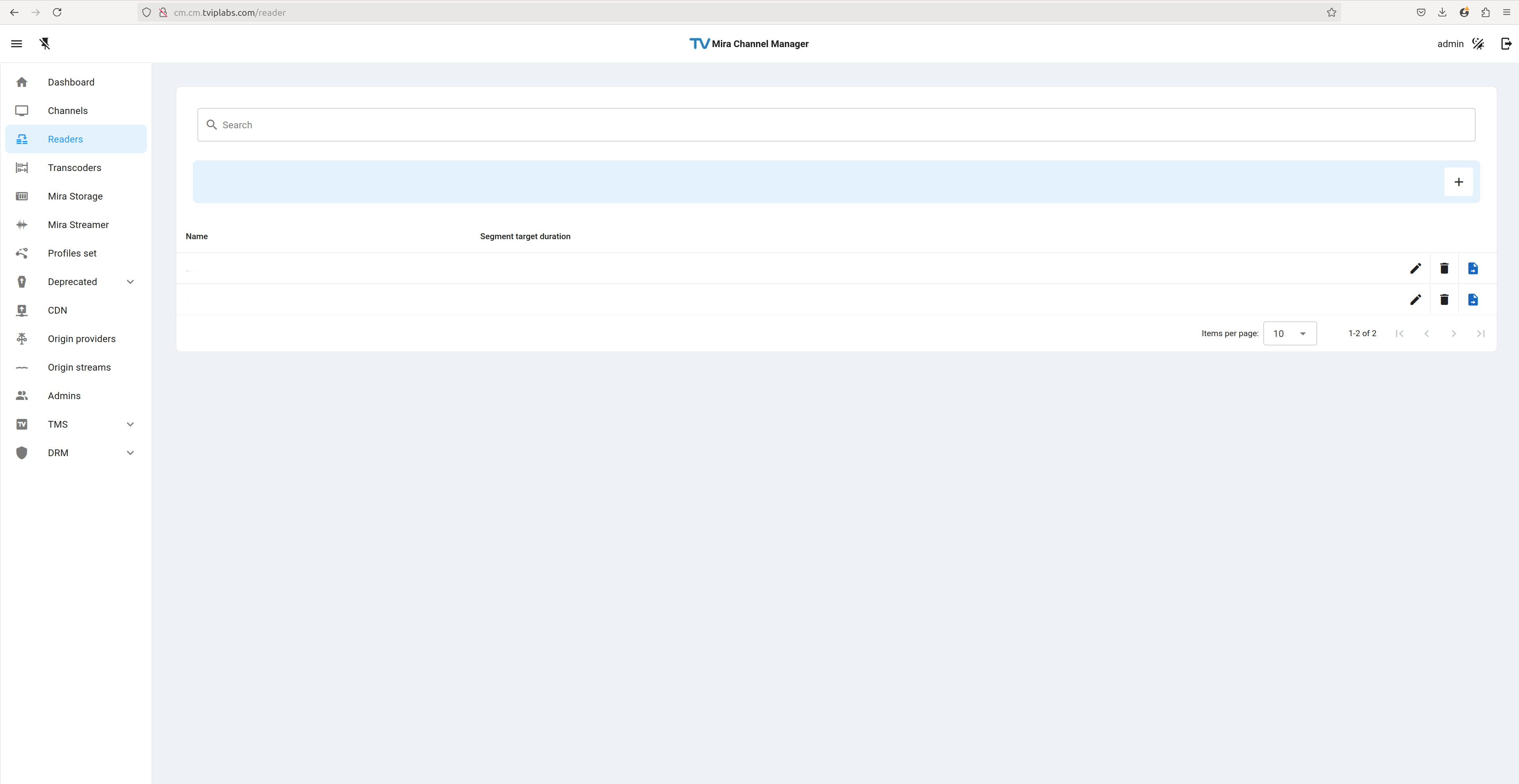Edit the first reader row

point(1415,269)
